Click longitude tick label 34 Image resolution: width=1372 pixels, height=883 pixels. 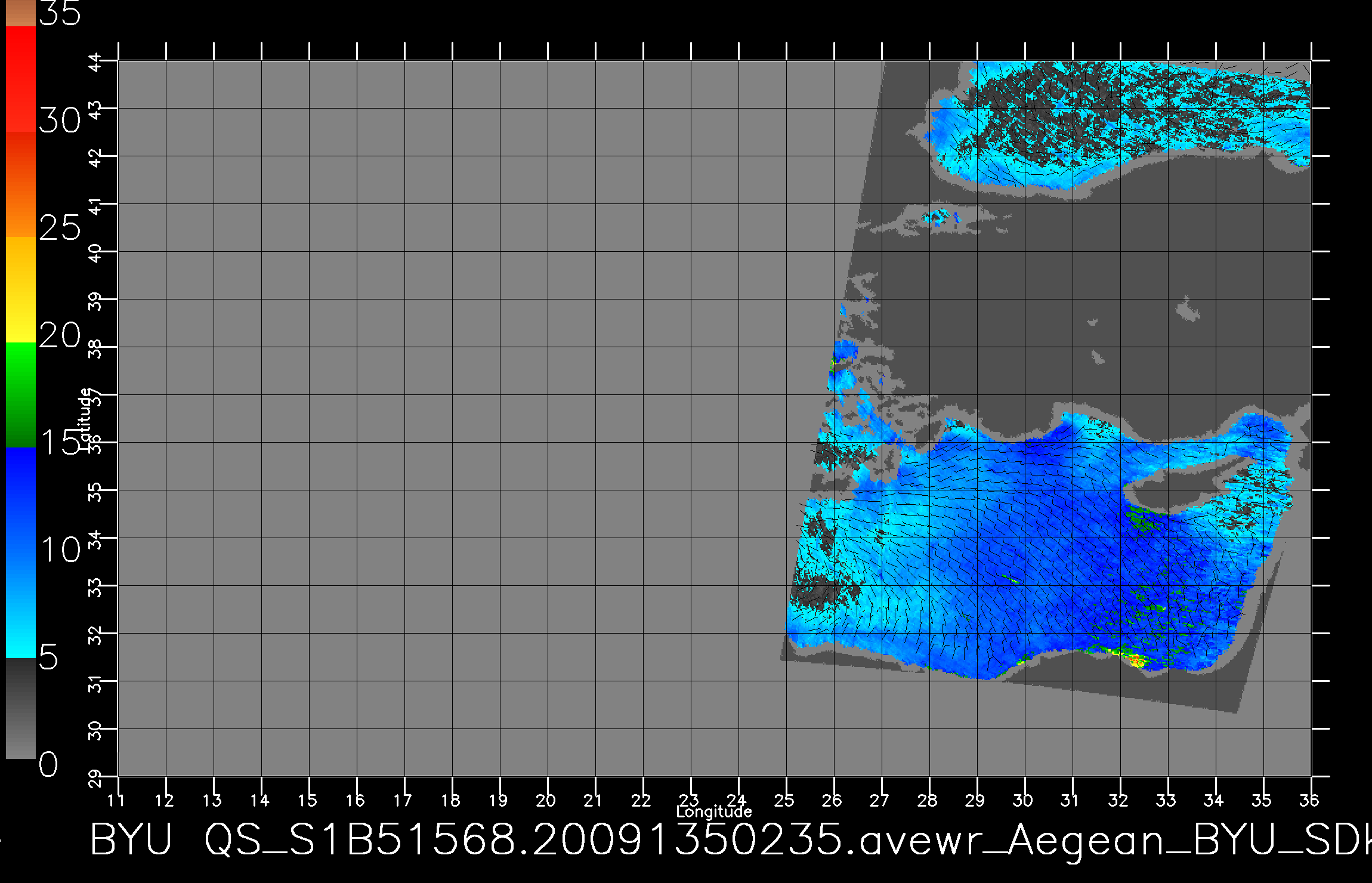[1214, 800]
